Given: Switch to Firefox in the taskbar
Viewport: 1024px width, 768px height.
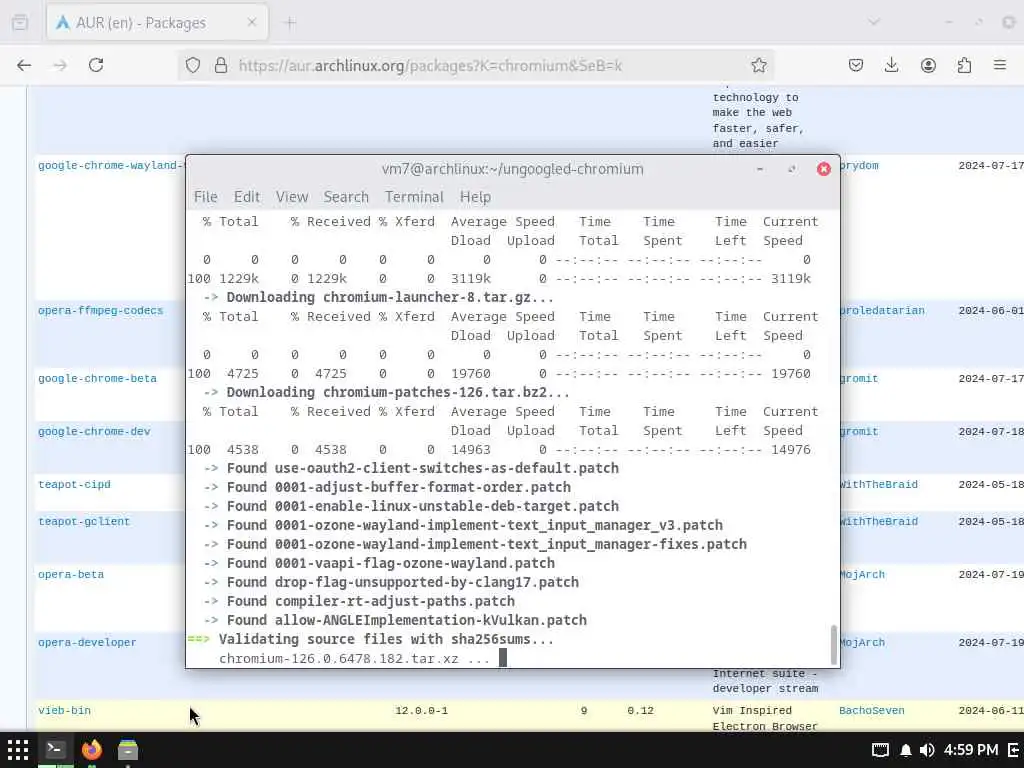Looking at the screenshot, I should (92, 750).
